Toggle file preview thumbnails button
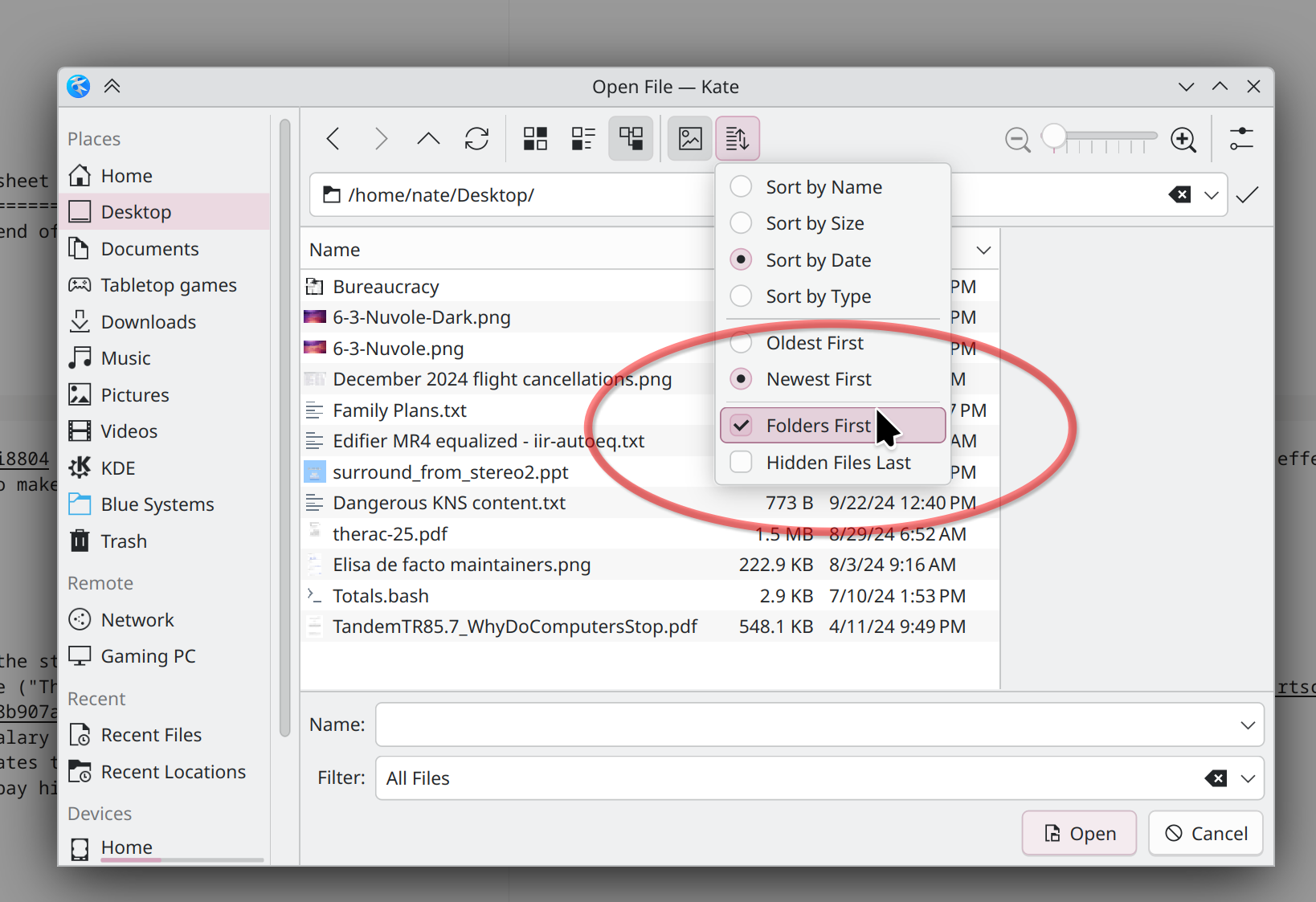The height and width of the screenshot is (902, 1316). click(690, 139)
